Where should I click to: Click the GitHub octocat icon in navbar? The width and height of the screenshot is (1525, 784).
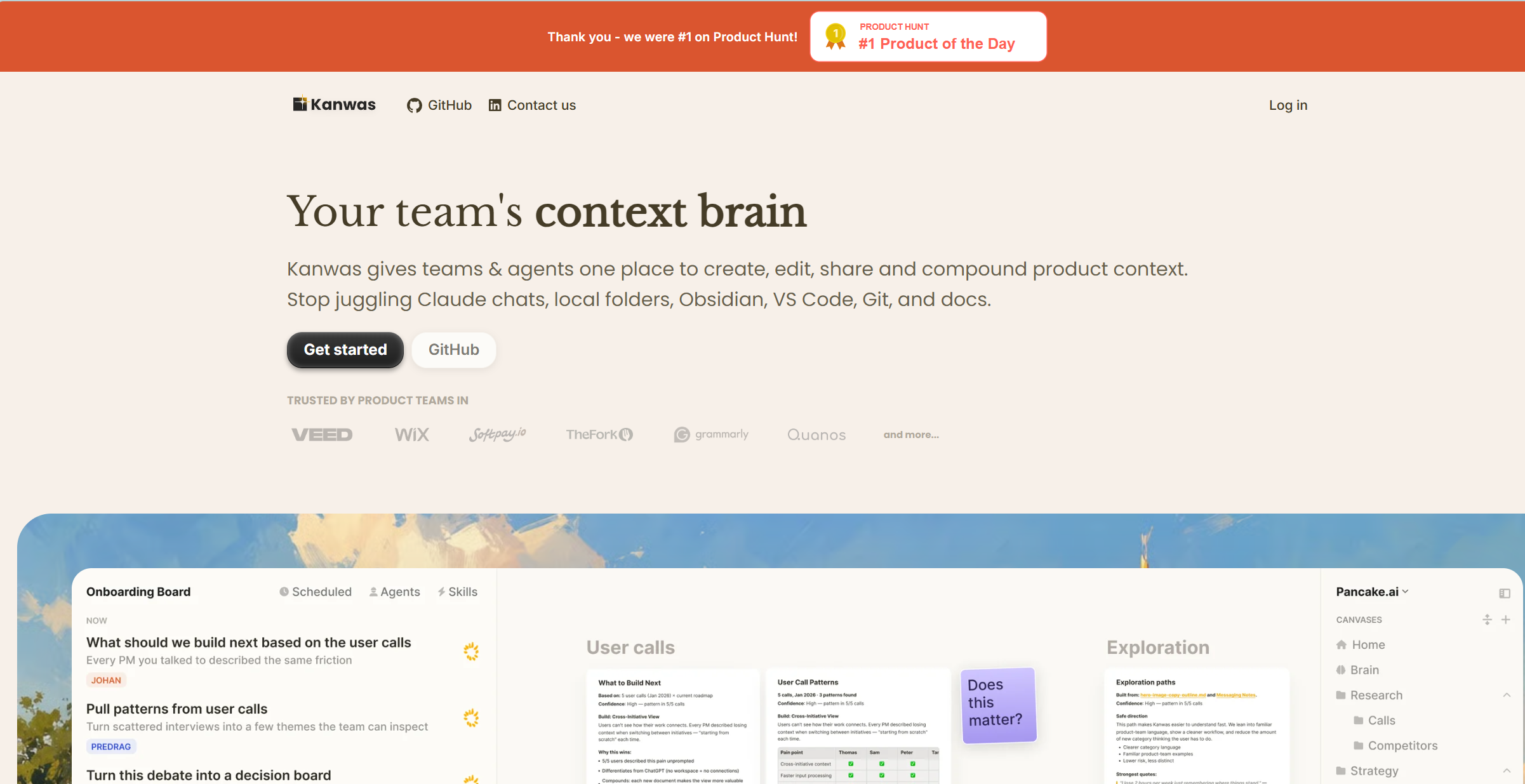click(x=415, y=105)
